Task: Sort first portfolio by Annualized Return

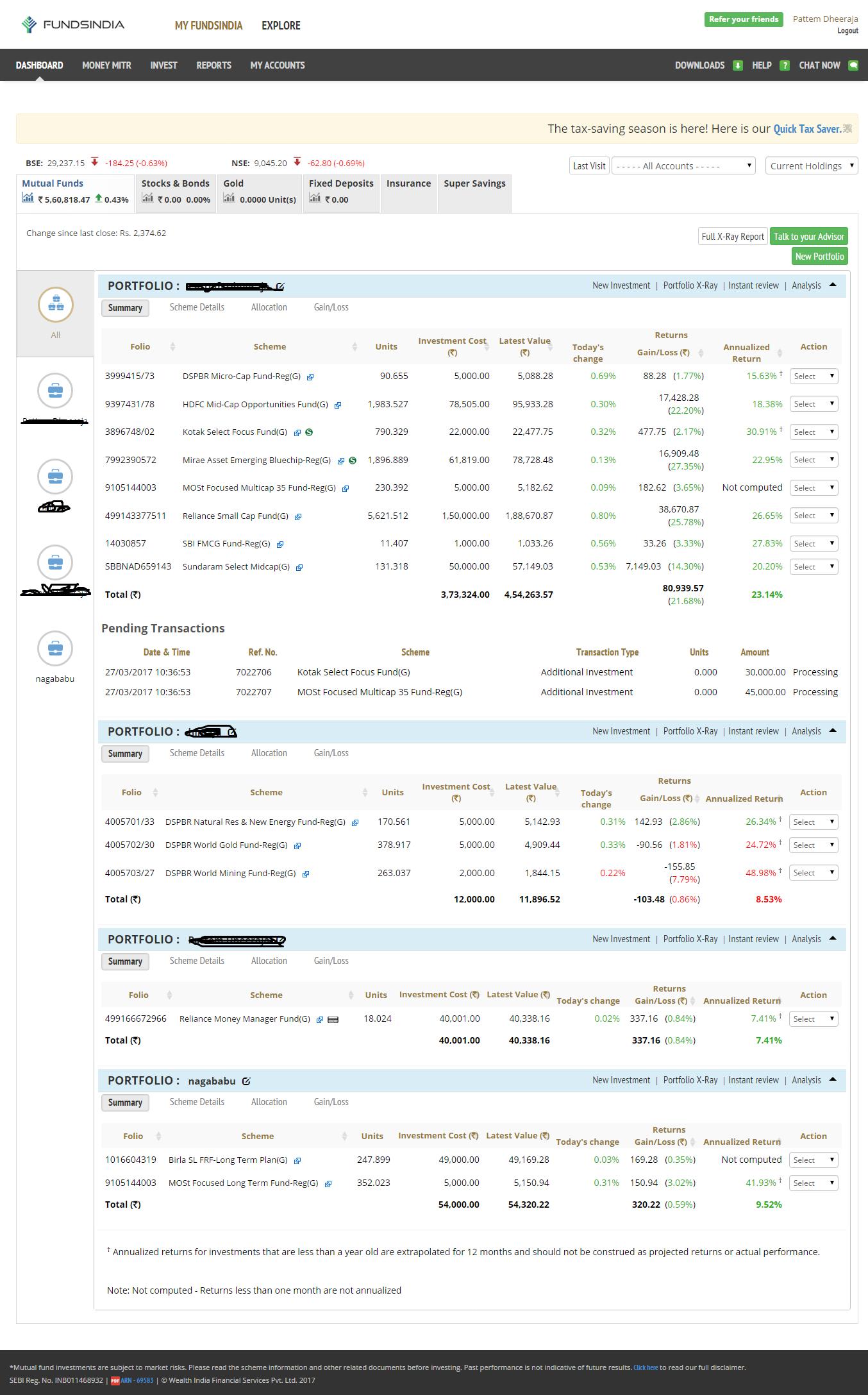Action: tap(780, 353)
